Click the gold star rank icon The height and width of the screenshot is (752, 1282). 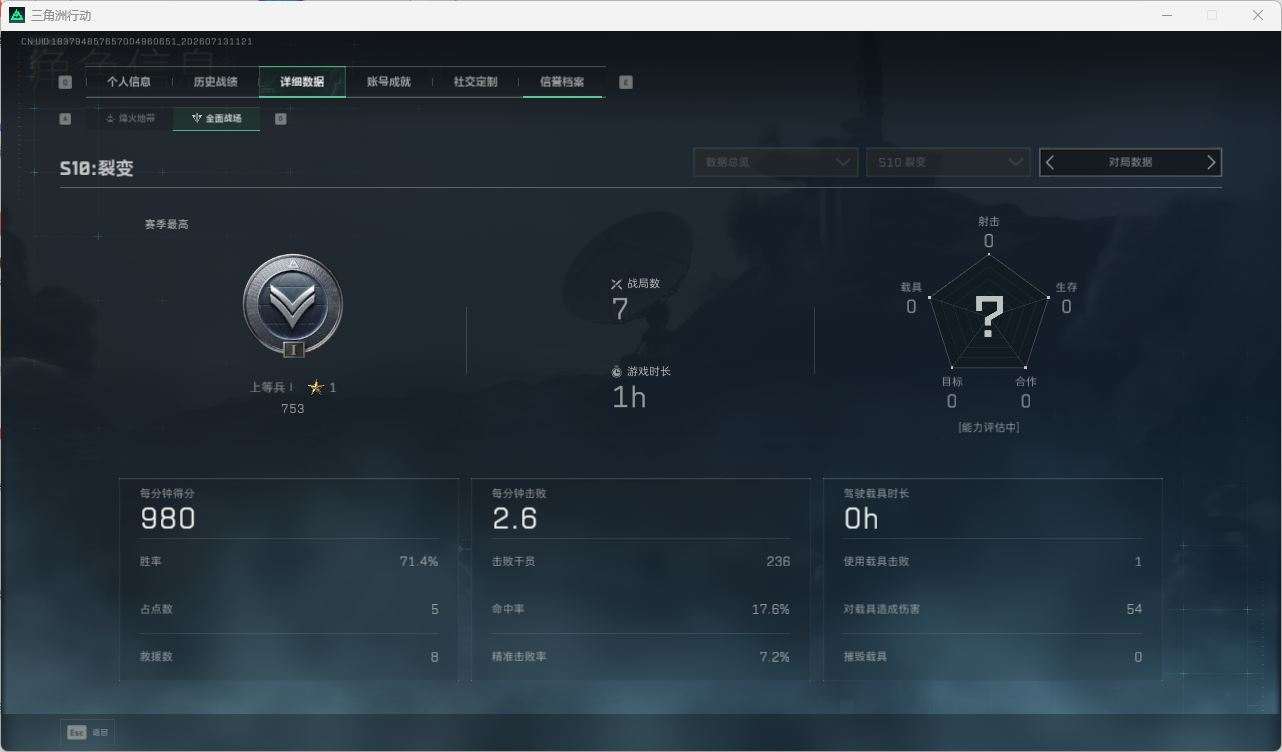point(316,387)
